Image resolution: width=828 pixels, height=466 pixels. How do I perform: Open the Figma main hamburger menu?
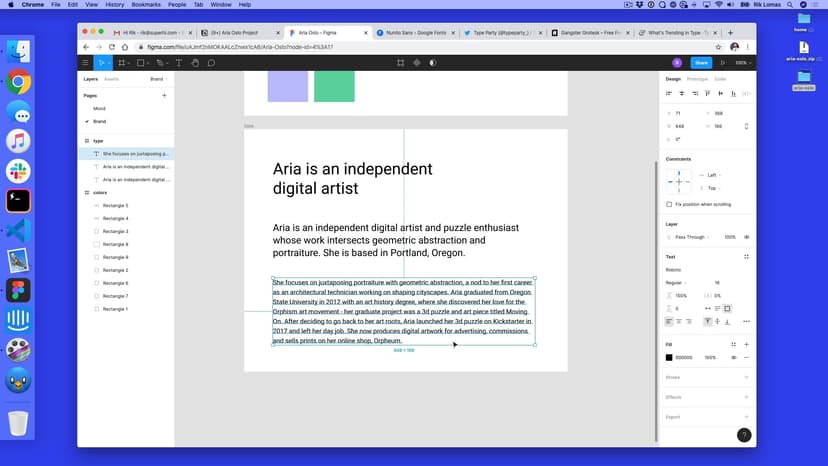pyautogui.click(x=85, y=62)
